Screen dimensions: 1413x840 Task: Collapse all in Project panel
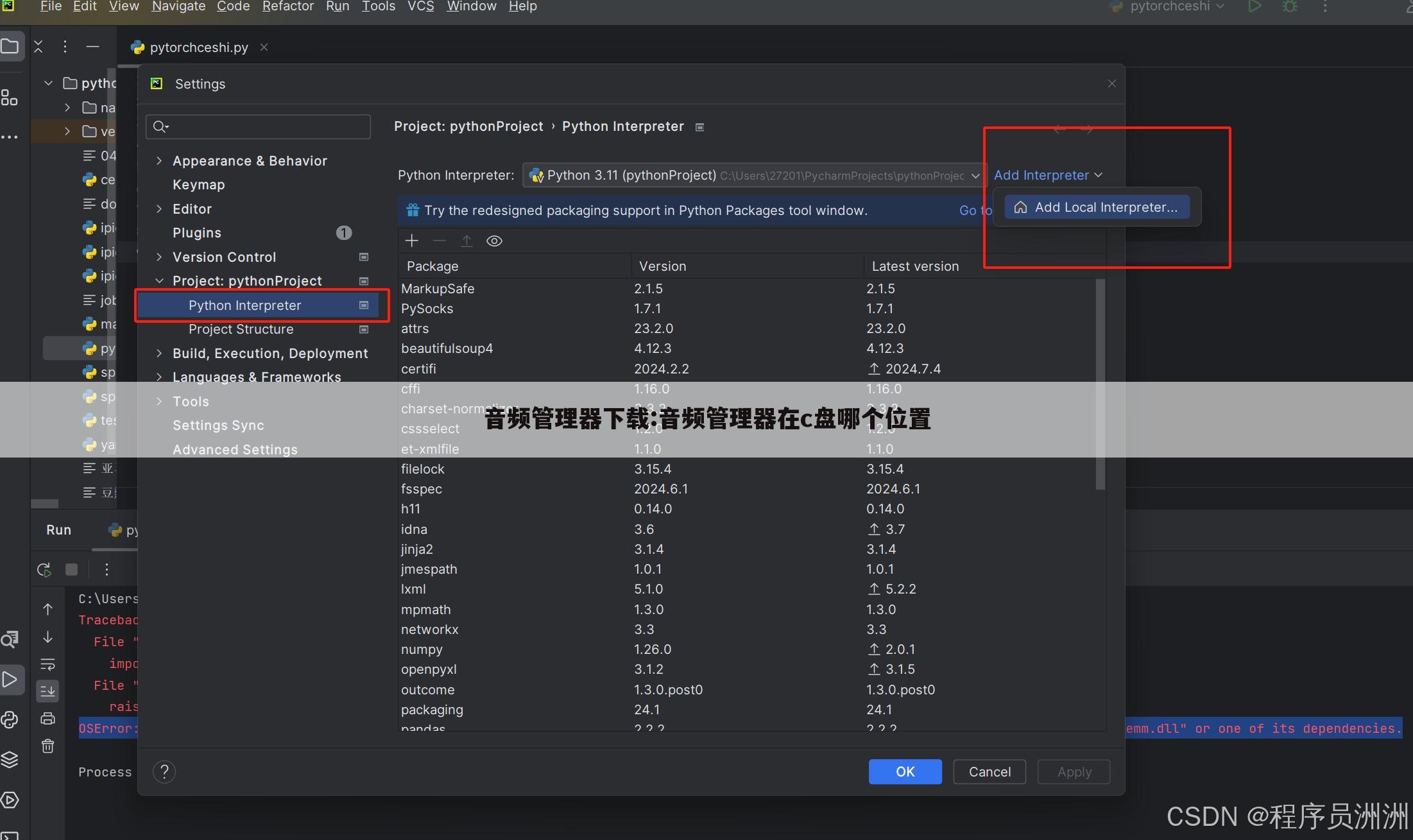38,46
